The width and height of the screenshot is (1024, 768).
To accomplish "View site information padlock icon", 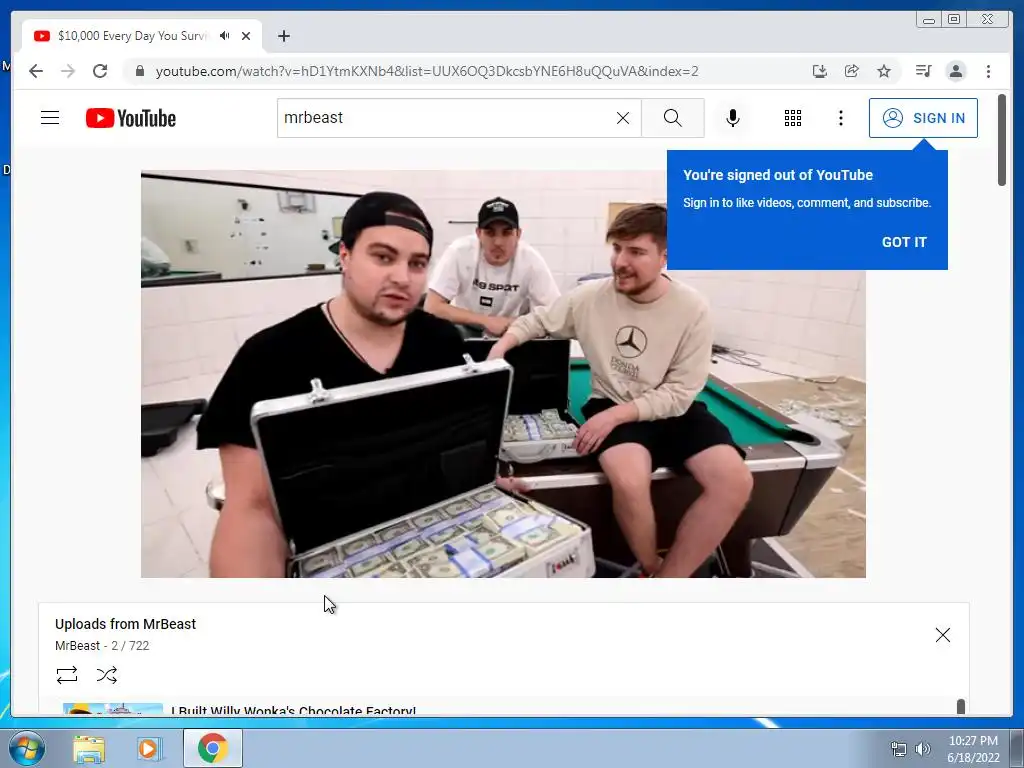I will point(139,71).
